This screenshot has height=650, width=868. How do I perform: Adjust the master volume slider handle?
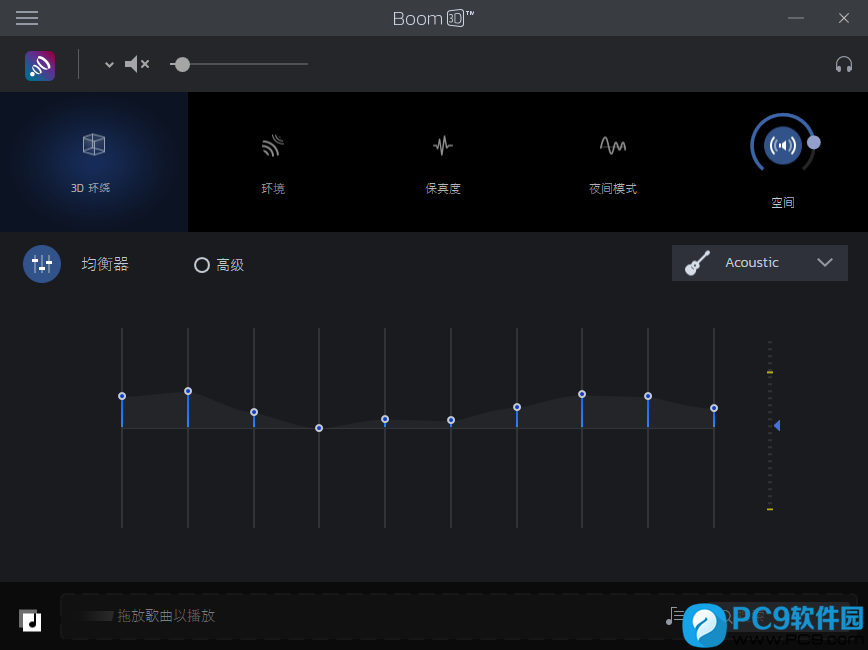(x=182, y=64)
